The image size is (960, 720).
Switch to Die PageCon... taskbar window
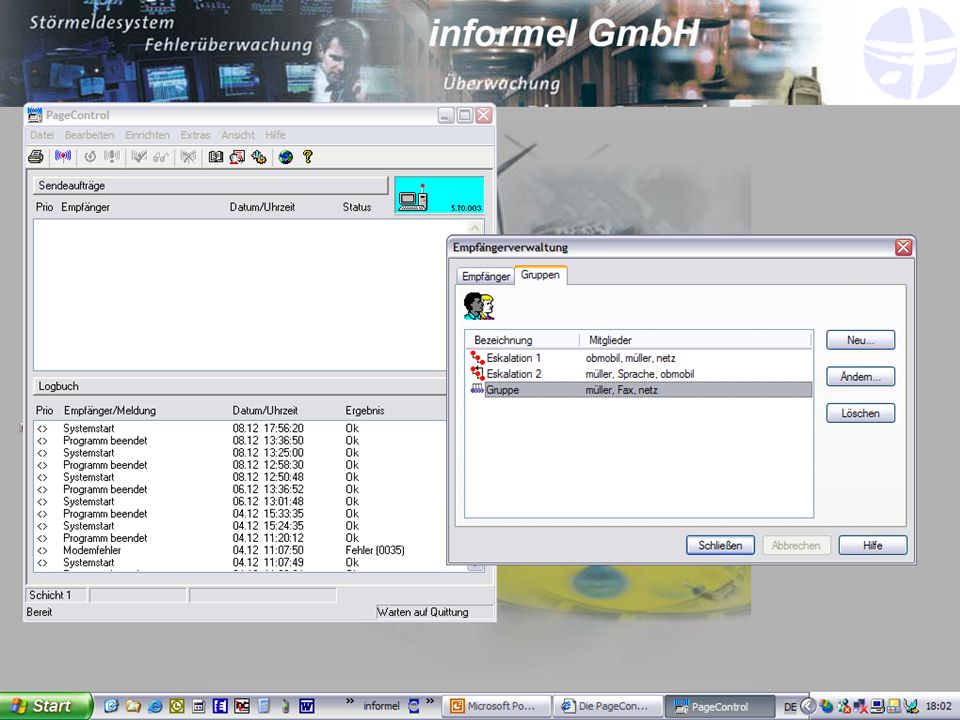[608, 706]
